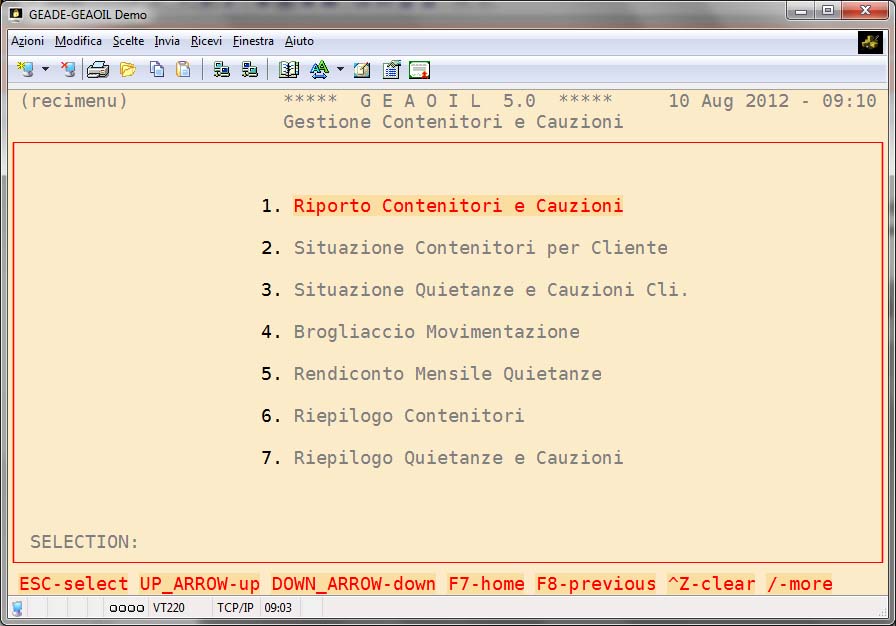Click the paste clipboard icon
The width and height of the screenshot is (896, 626).
pyautogui.click(x=183, y=70)
